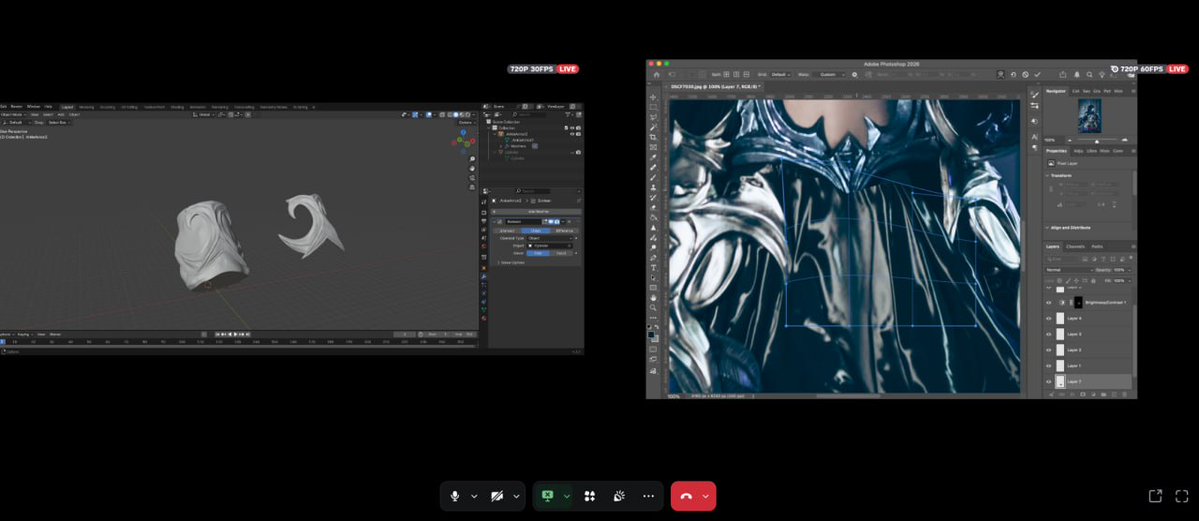Open share screen options arrow
Viewport: 1199px width, 521px height.
(x=567, y=496)
